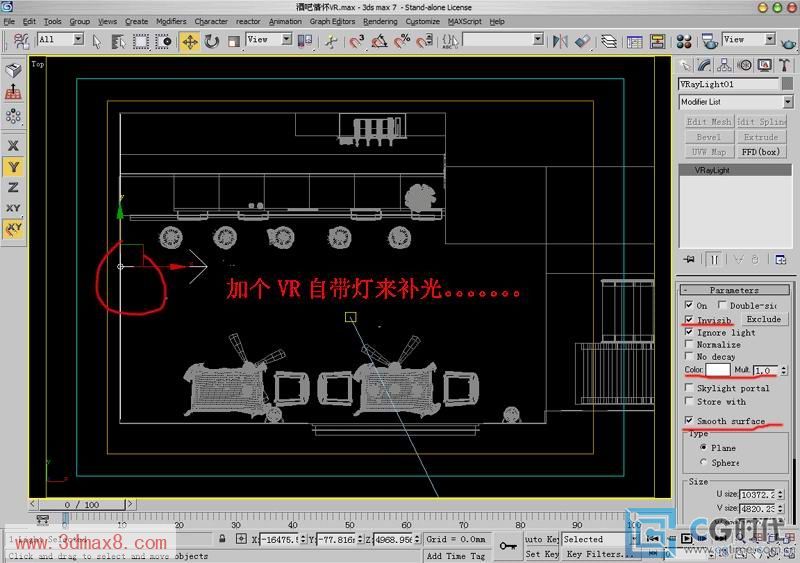
Task: Enable No decay checkbox
Action: pyautogui.click(x=689, y=356)
